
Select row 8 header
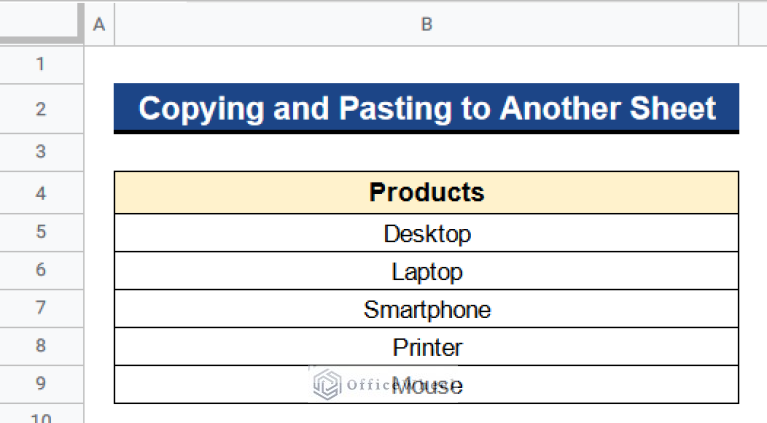tap(41, 347)
